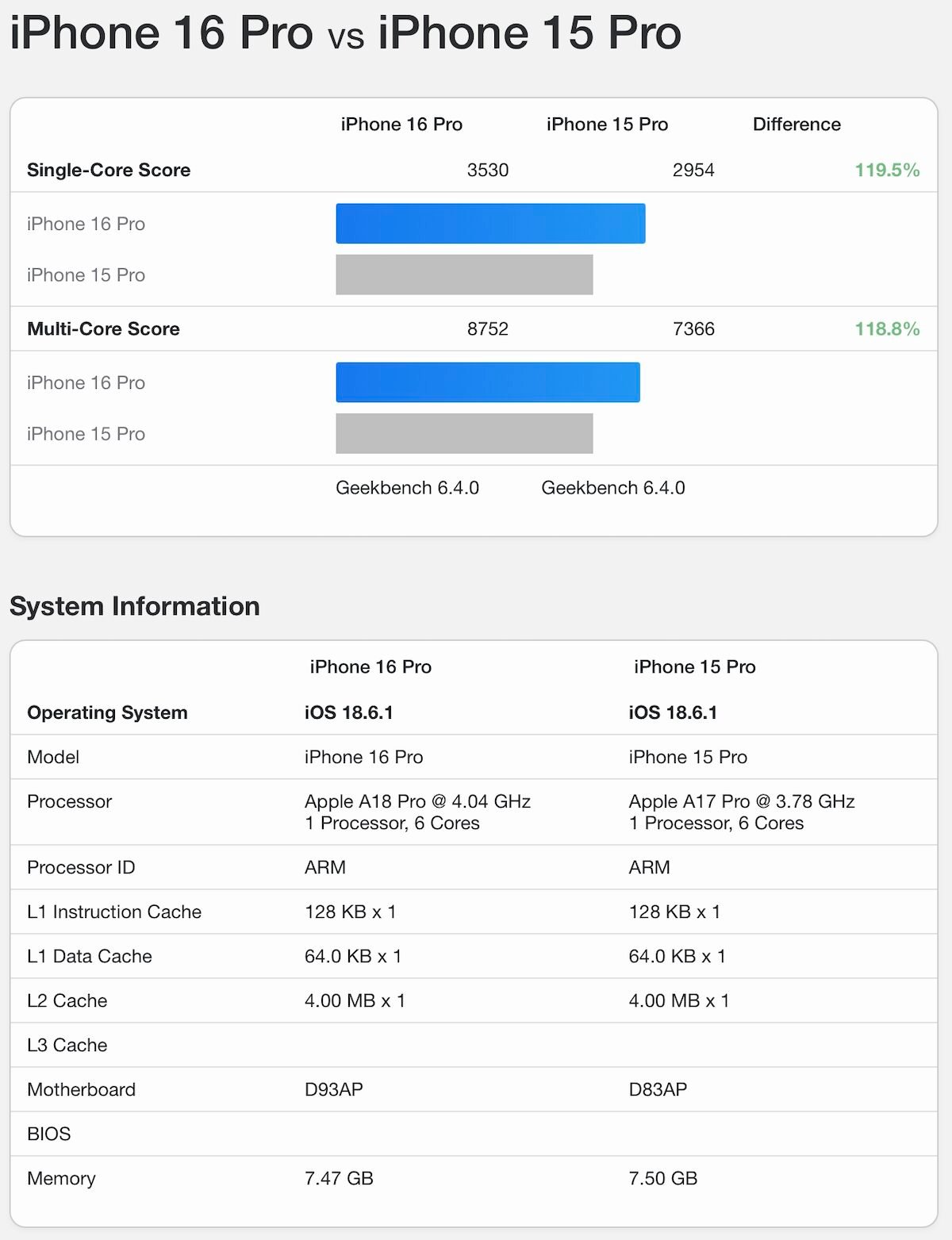Click the 'L1 Instruction Cache' row label
952x1240 pixels.
[114, 912]
